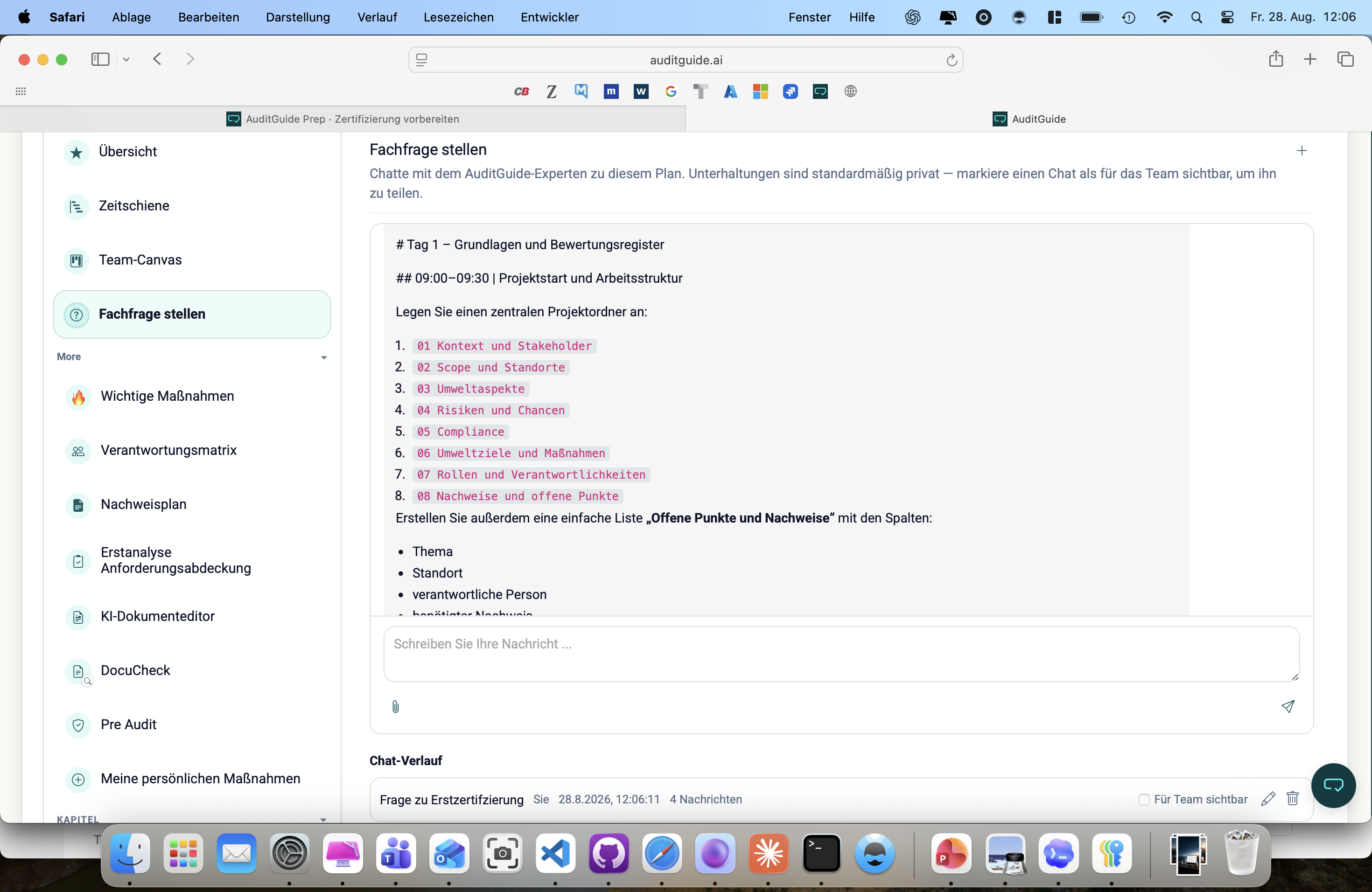Image resolution: width=1372 pixels, height=892 pixels.
Task: Switch to AuditGuide tab
Action: 1029,118
